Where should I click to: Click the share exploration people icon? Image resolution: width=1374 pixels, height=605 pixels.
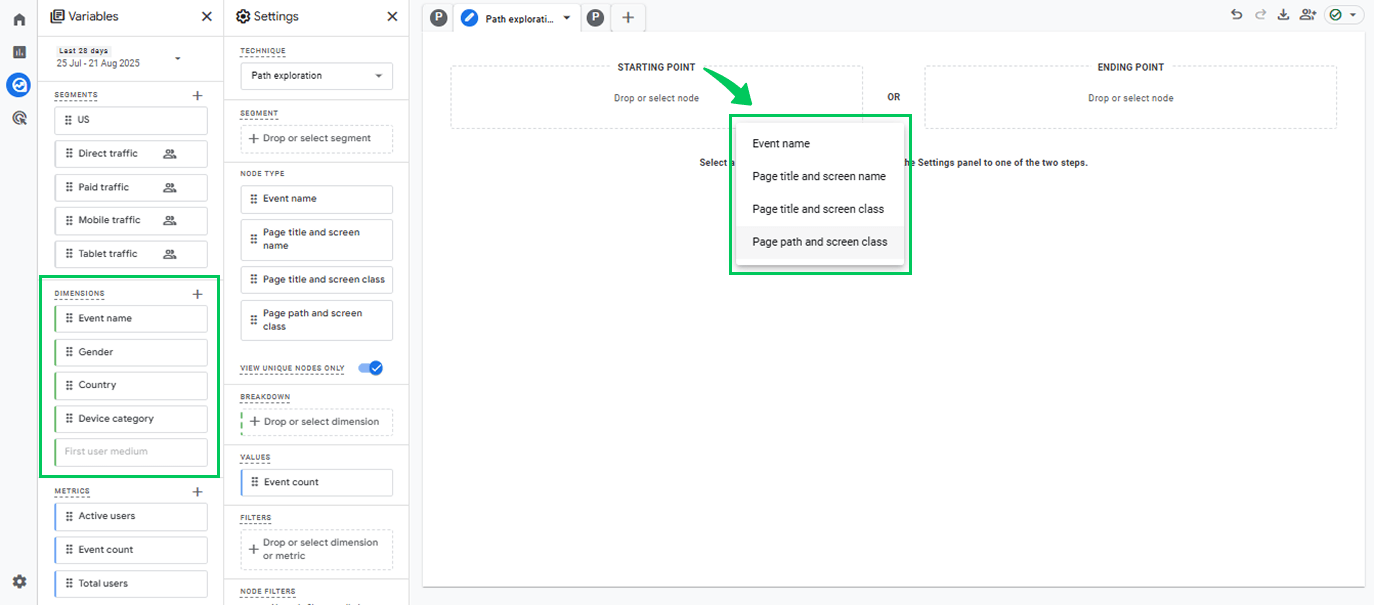point(1308,15)
